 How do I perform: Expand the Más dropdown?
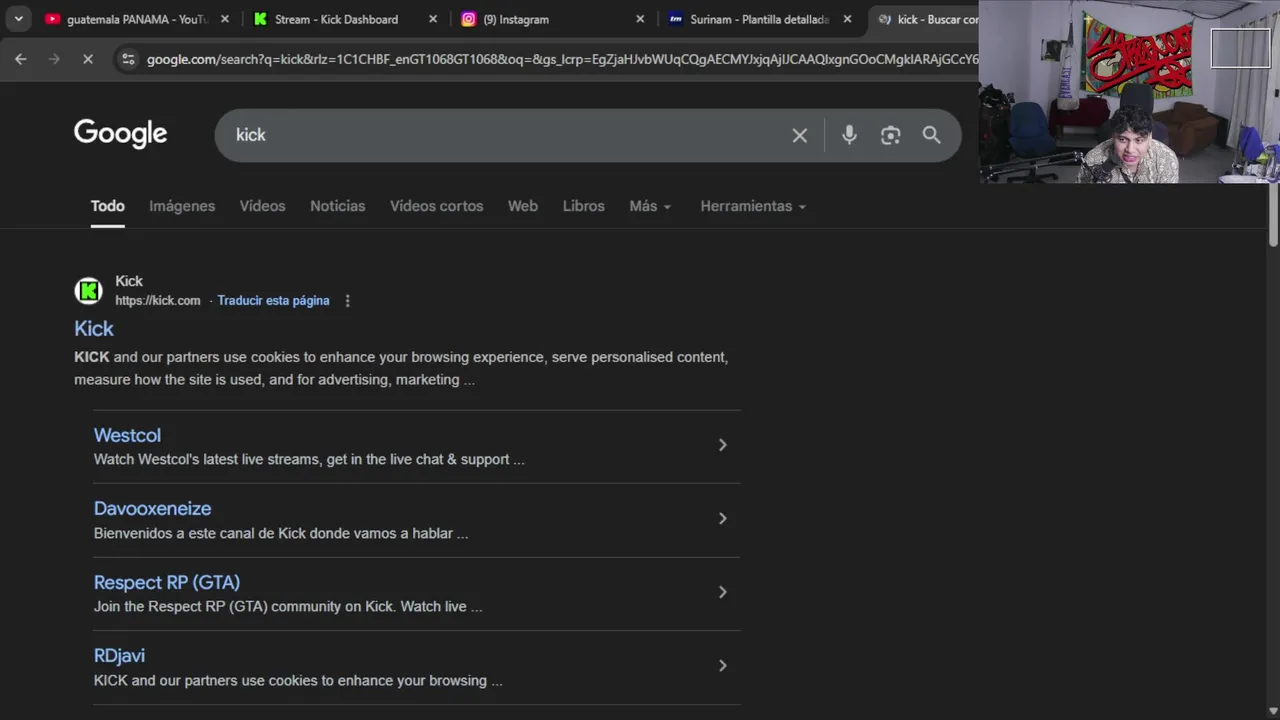tap(650, 206)
